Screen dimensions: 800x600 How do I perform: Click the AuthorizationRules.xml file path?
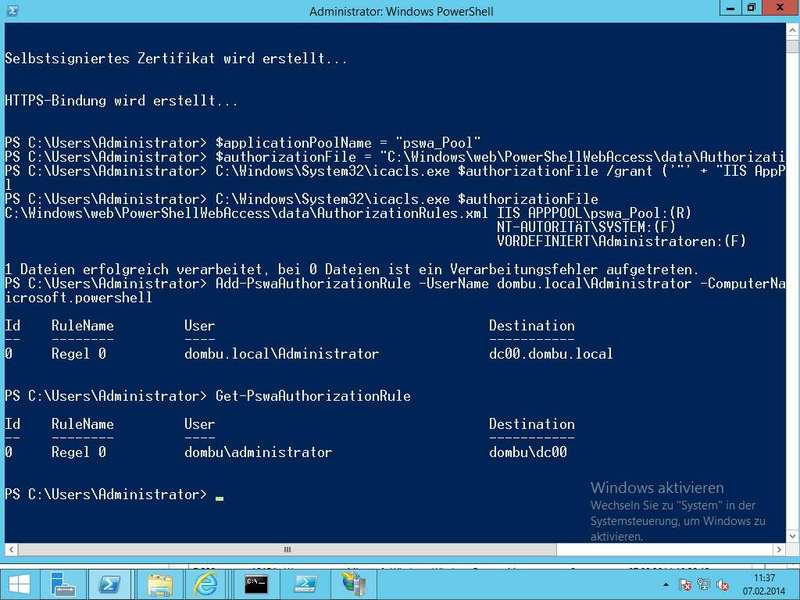click(x=246, y=213)
